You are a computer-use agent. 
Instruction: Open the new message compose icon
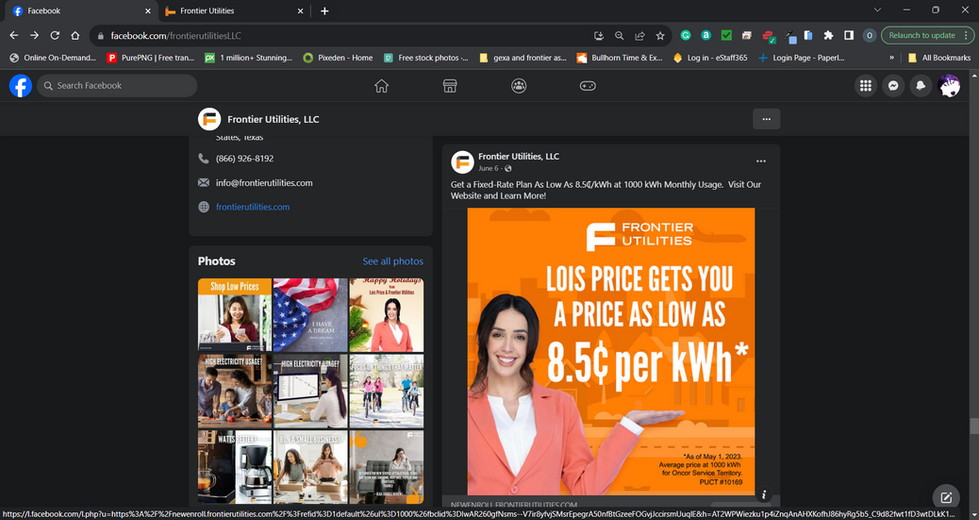pos(946,498)
